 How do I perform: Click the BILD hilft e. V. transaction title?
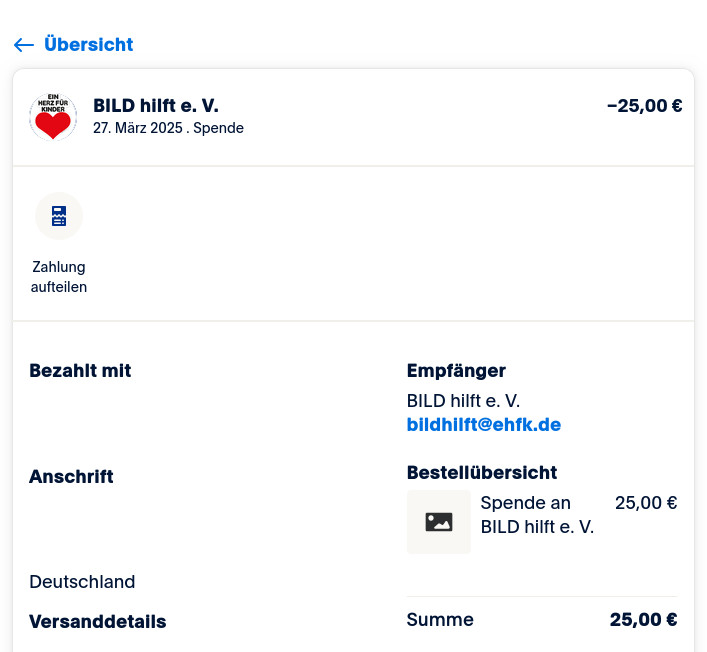[156, 106]
